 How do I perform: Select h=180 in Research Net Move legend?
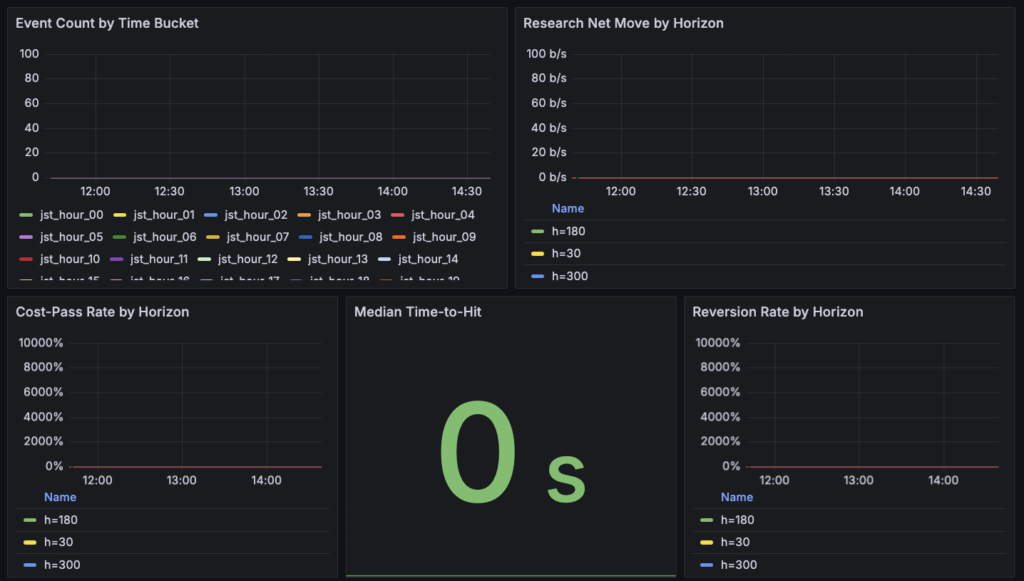(569, 232)
